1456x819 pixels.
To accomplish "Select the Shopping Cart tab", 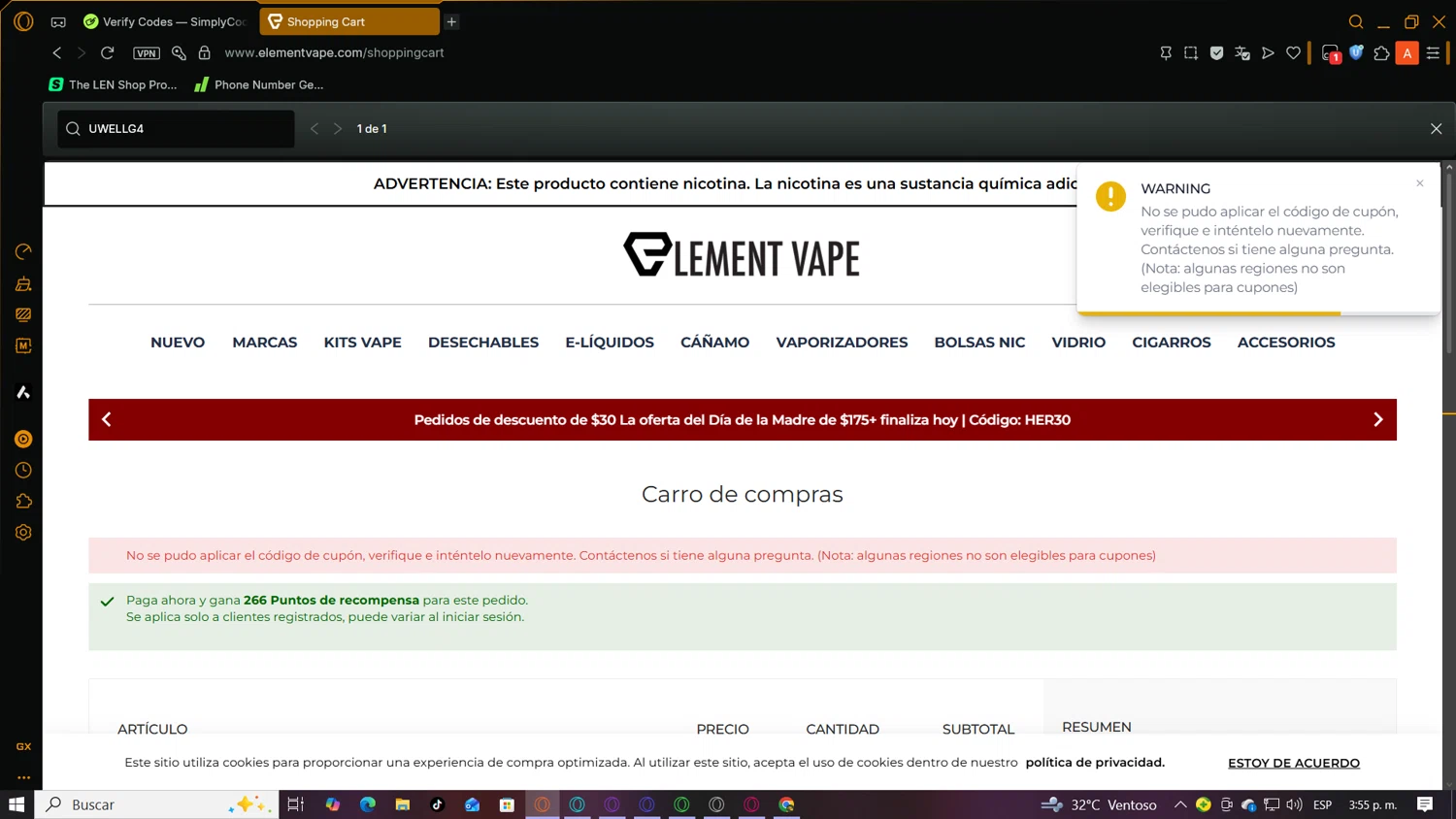I will (349, 21).
